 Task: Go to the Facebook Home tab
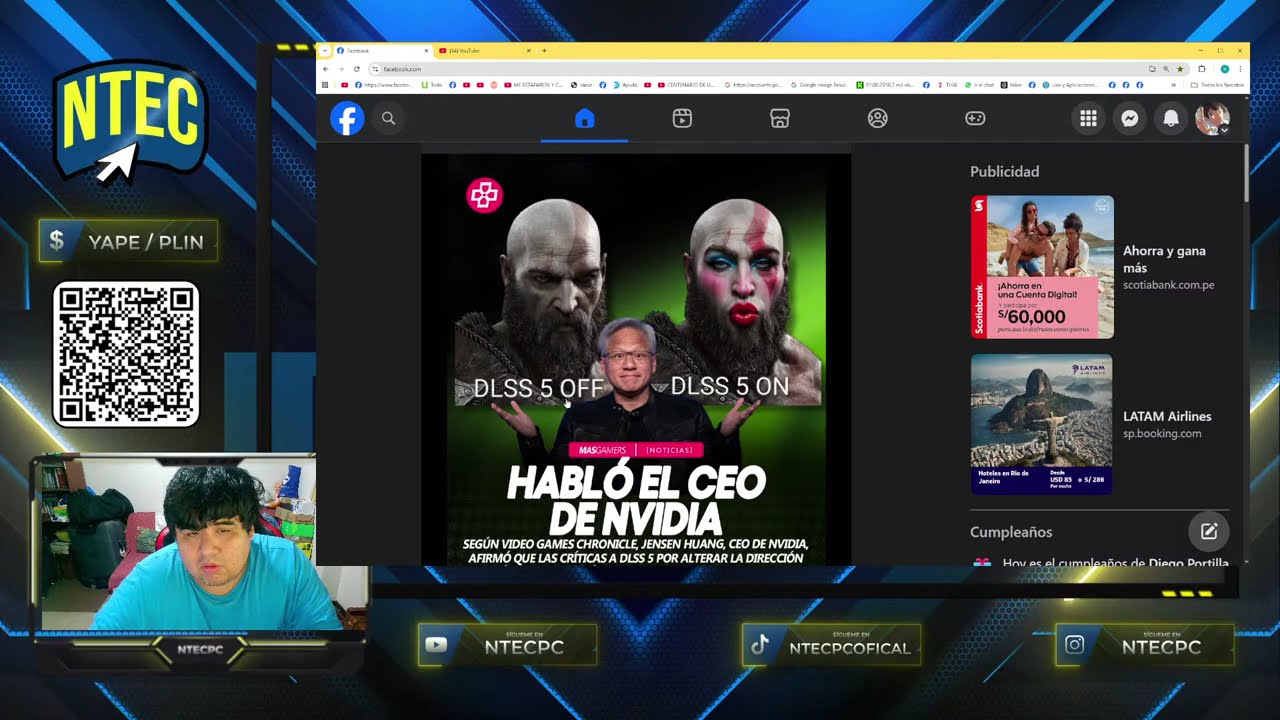(x=585, y=119)
